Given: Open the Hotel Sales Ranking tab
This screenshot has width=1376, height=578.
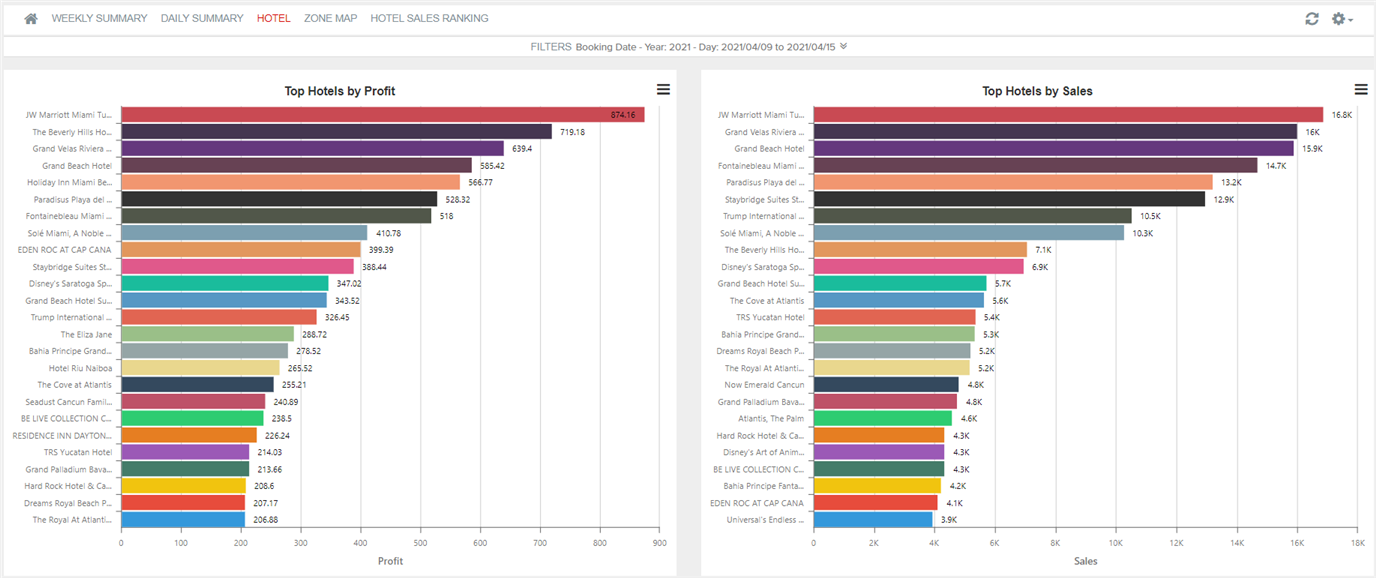Looking at the screenshot, I should coord(430,19).
